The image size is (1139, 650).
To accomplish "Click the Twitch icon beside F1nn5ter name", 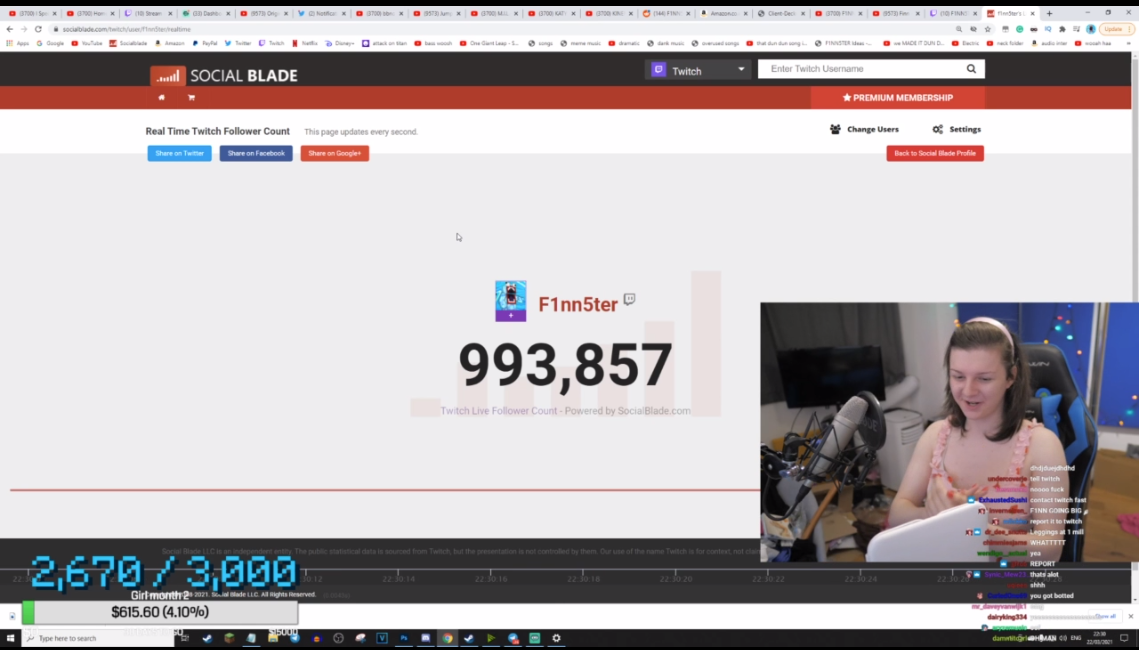I will (x=629, y=298).
